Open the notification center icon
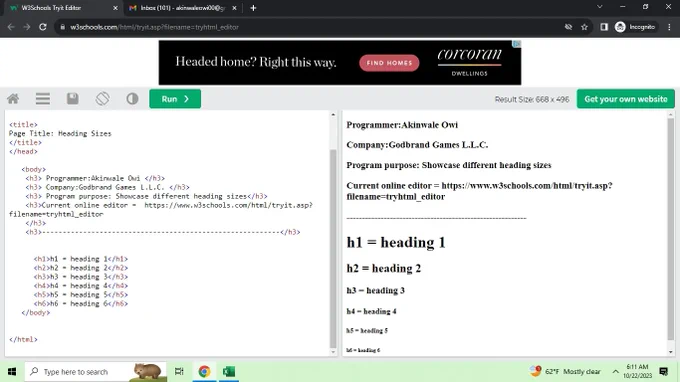 pyautogui.click(x=664, y=372)
